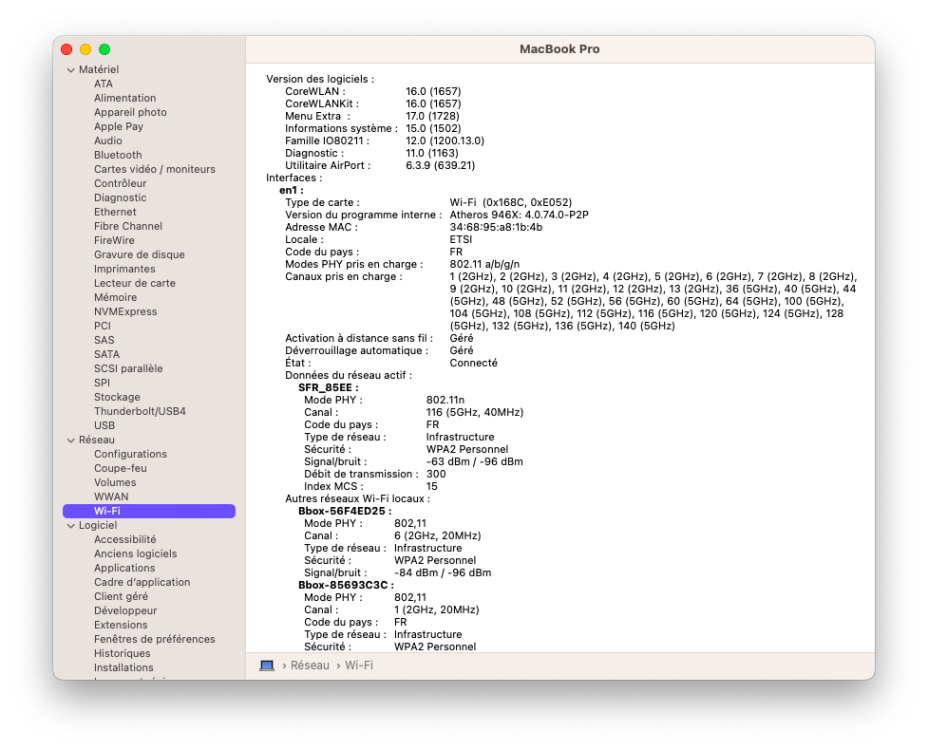928x750 pixels.
Task: Click firmware value Atheros 946X: 4.0.74.0-P2P
Action: [x=519, y=215]
